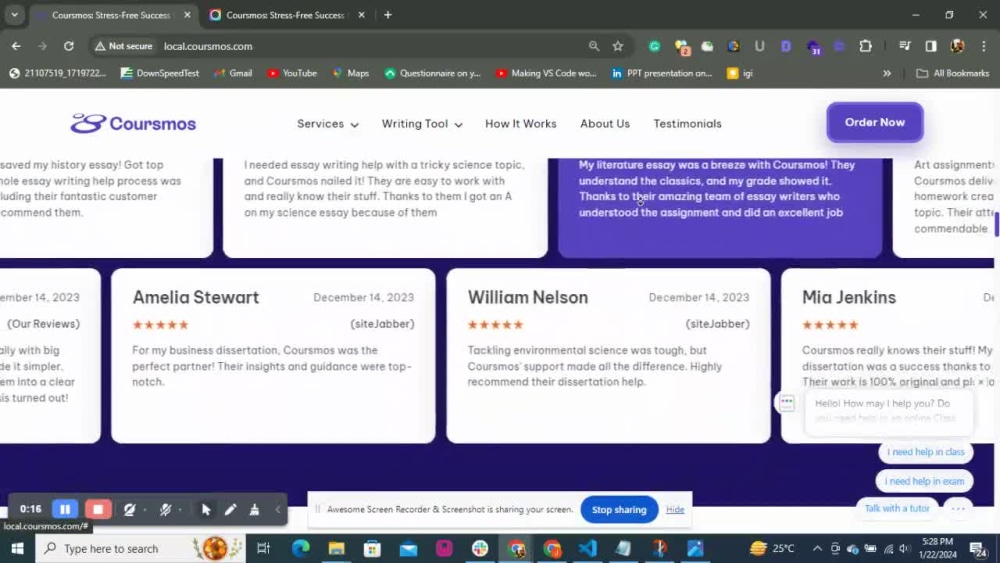Stop the screen recording with the red button
This screenshot has width=1000, height=563.
point(98,509)
